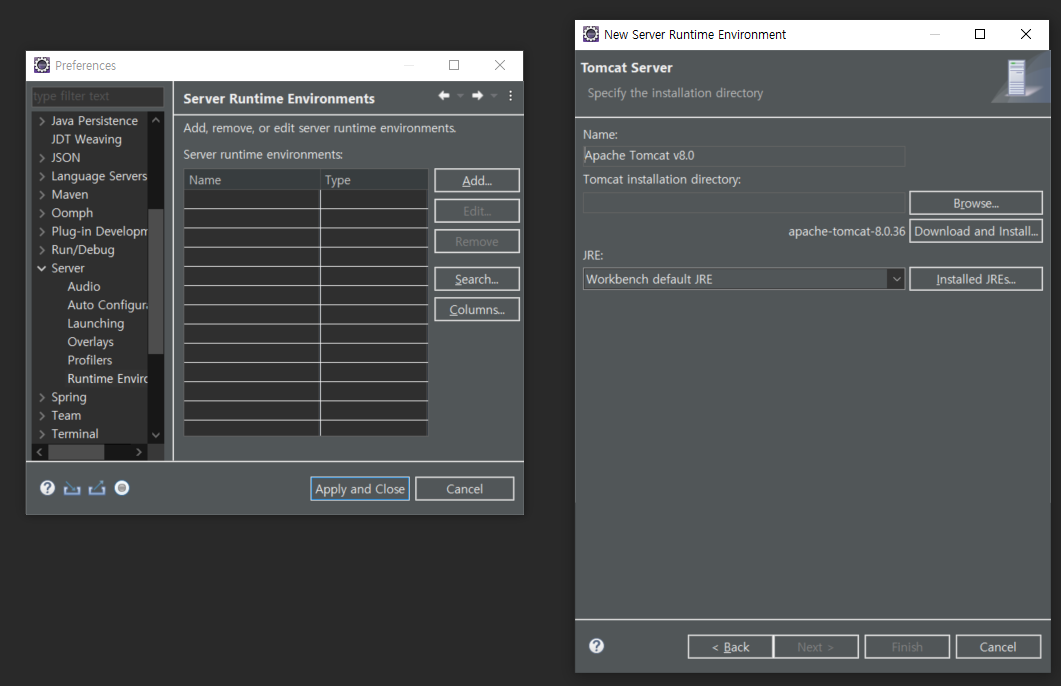Expand the Java Persistence tree node
1061x686 pixels.
(x=42, y=121)
